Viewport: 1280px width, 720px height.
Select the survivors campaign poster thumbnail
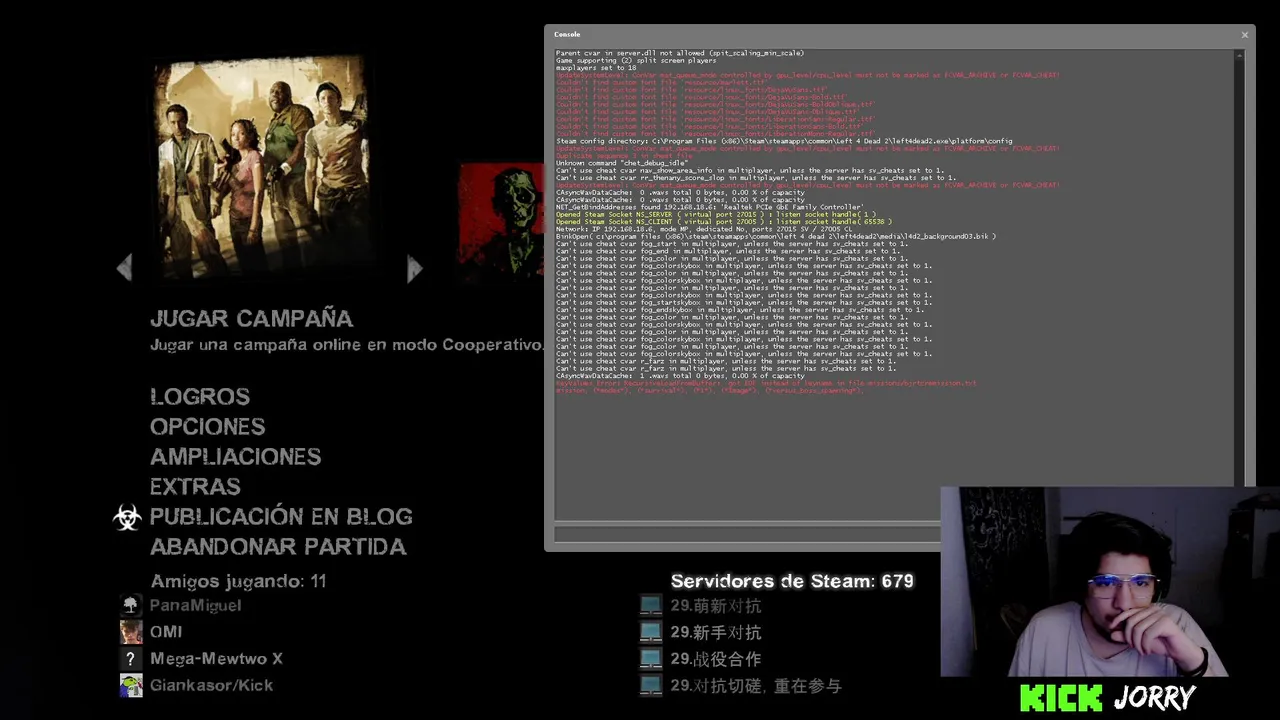click(262, 167)
